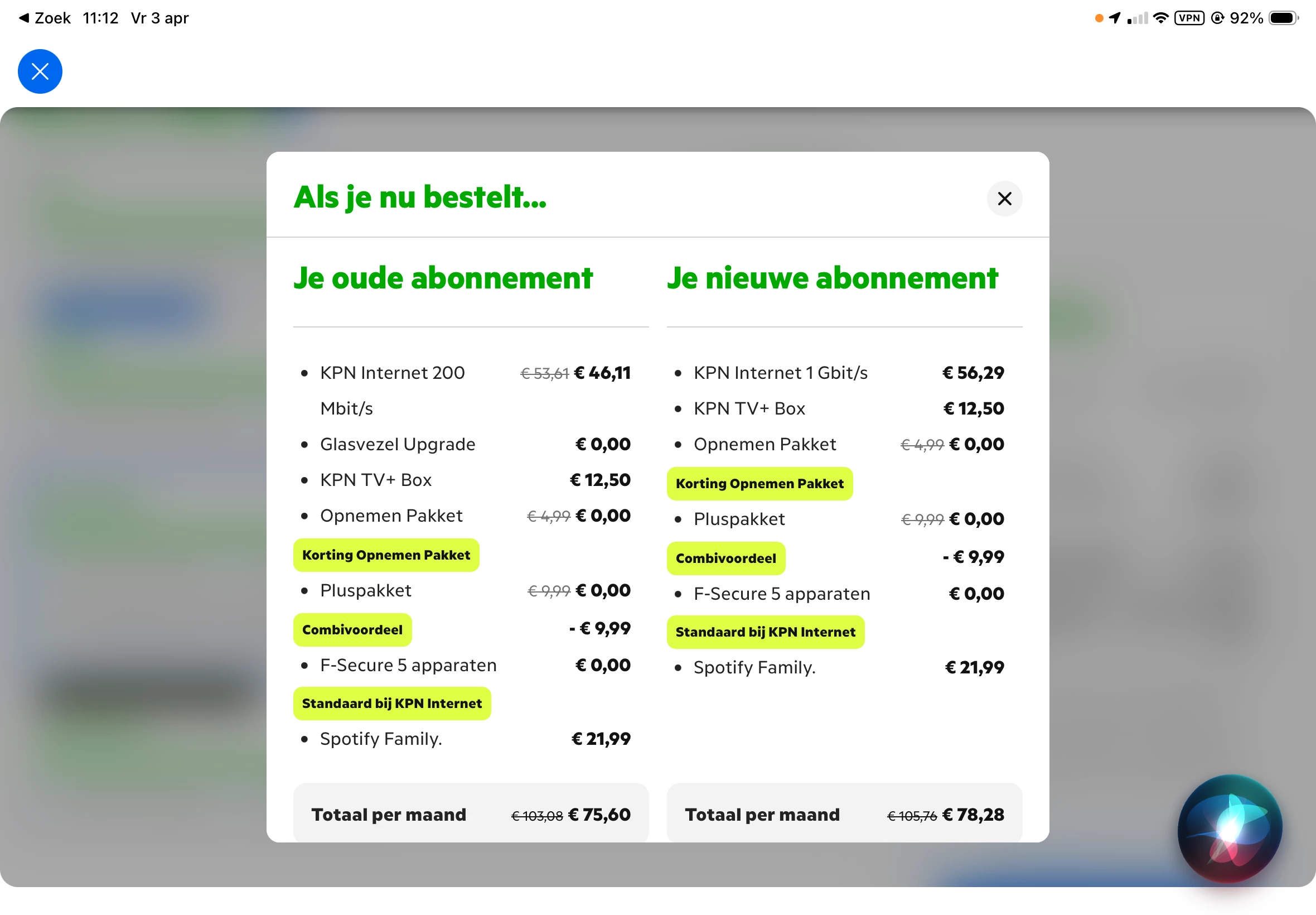Tap 'Standaard bij KPN Internet' badge under old subscription
Screen dimensions: 1316x915
tap(391, 704)
